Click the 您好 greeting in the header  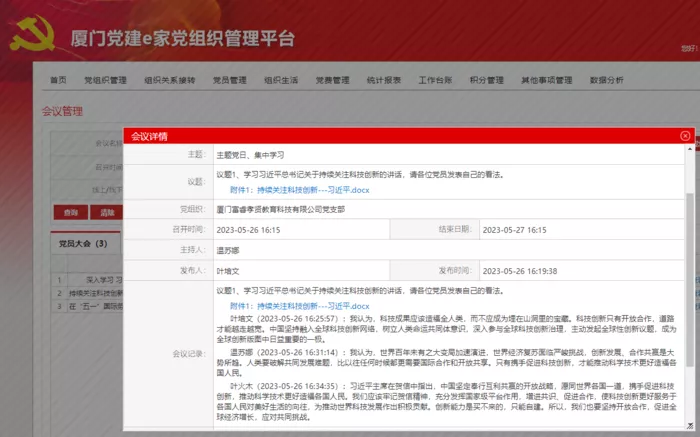690,48
